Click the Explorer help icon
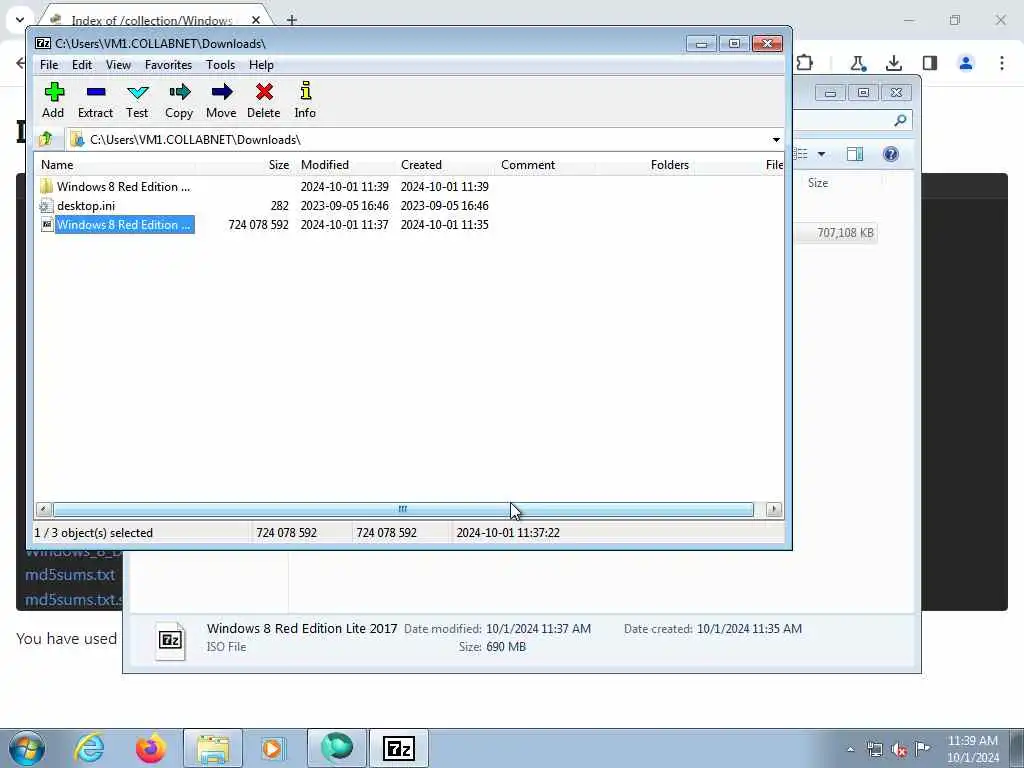 891,154
